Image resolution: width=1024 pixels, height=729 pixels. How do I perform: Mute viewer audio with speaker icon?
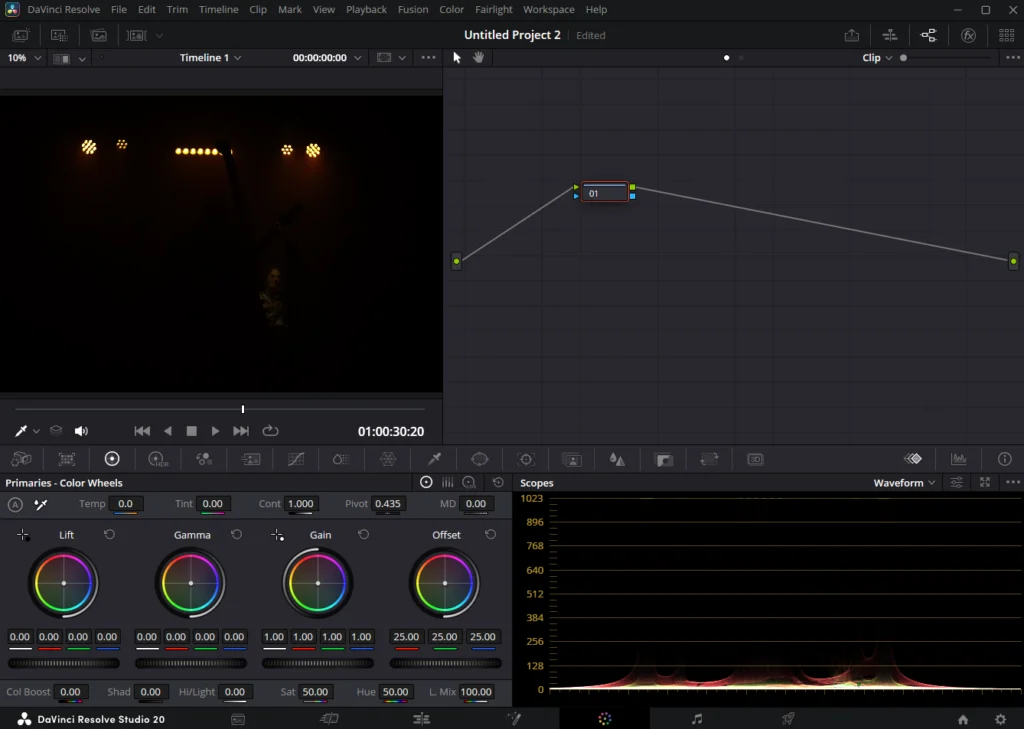(x=81, y=431)
